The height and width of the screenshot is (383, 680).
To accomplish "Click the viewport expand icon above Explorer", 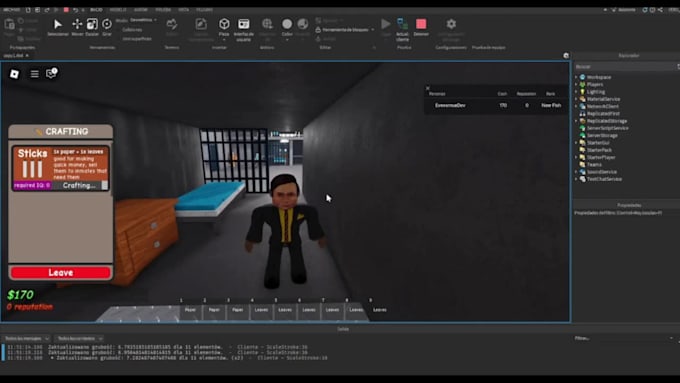I will point(566,56).
